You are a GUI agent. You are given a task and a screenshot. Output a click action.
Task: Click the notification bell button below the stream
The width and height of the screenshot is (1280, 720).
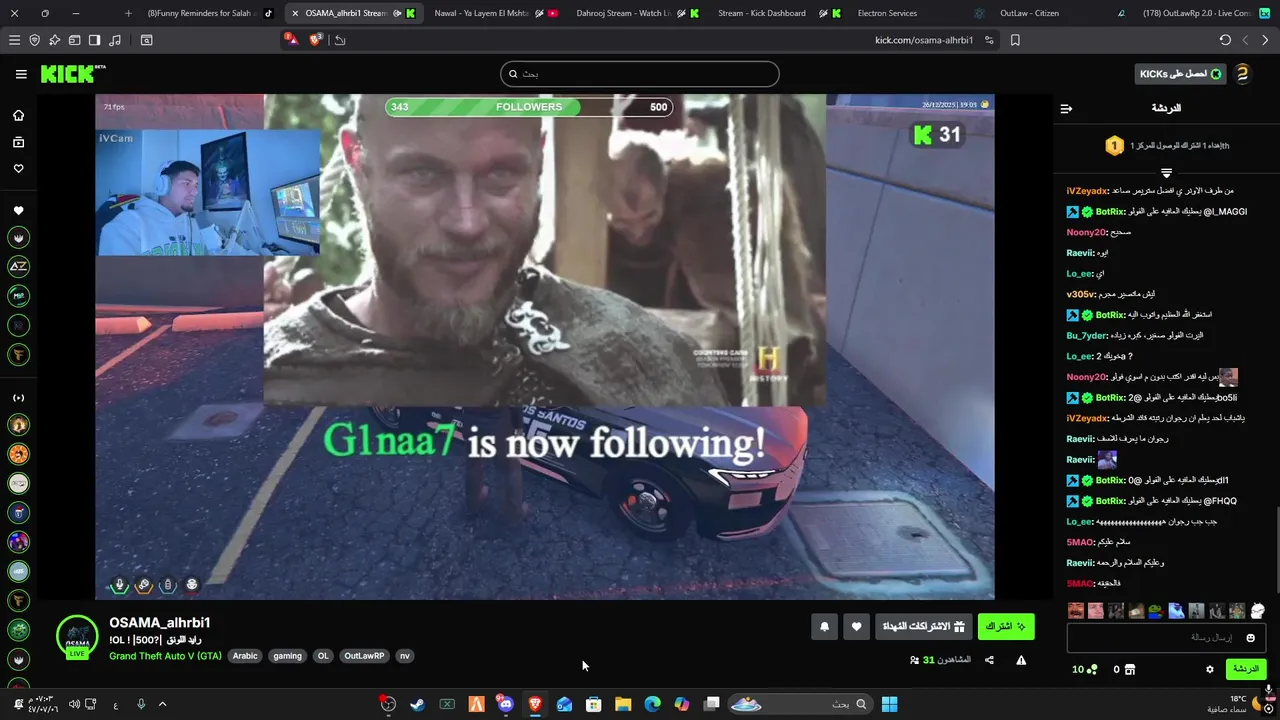824,627
